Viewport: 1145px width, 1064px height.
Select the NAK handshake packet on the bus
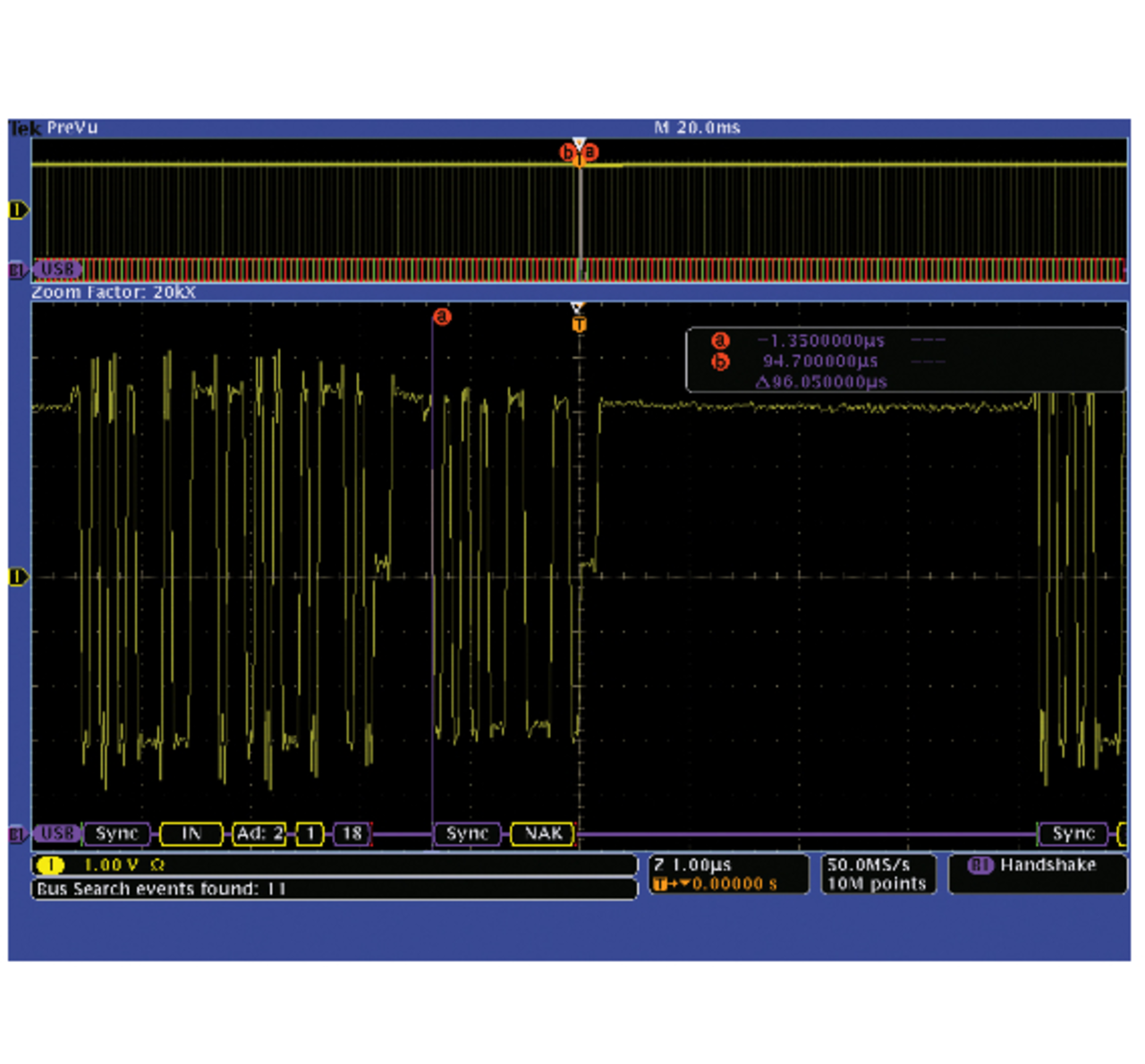click(x=543, y=833)
